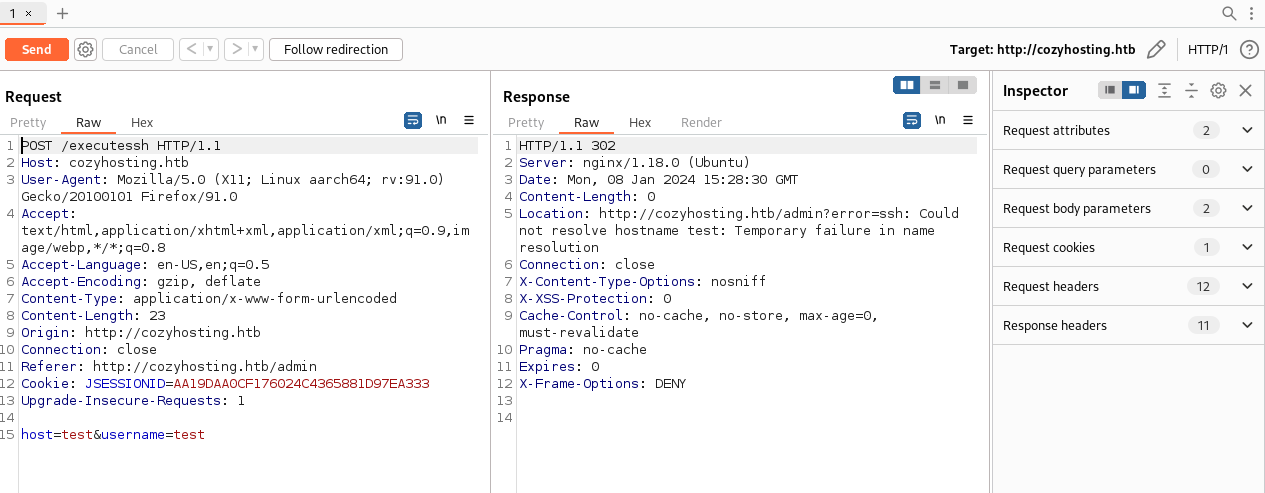The image size is (1265, 493).
Task: Switch Response view to Pretty tab
Action: pyautogui.click(x=526, y=122)
